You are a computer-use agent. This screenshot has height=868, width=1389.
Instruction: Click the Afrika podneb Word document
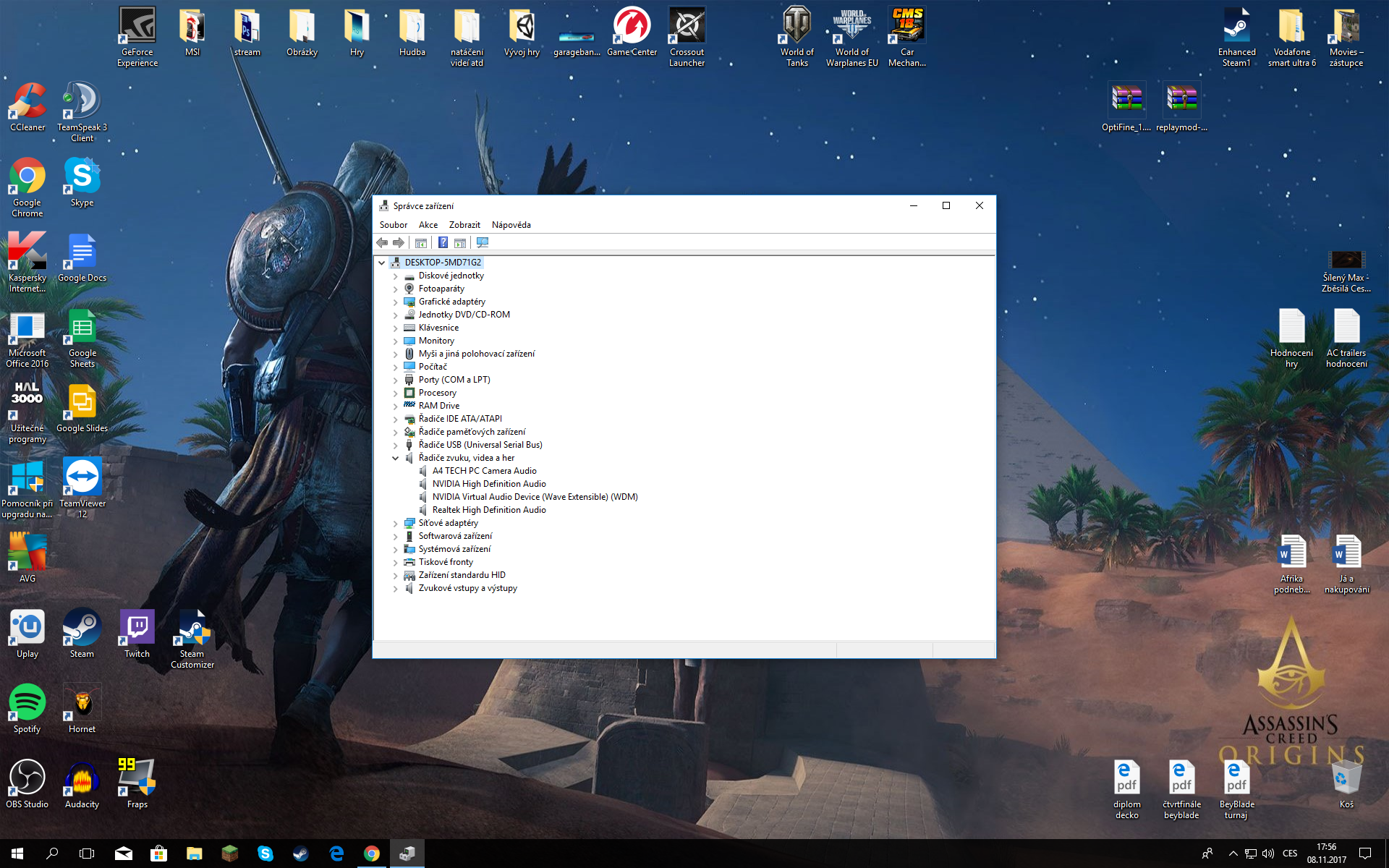point(1291,564)
